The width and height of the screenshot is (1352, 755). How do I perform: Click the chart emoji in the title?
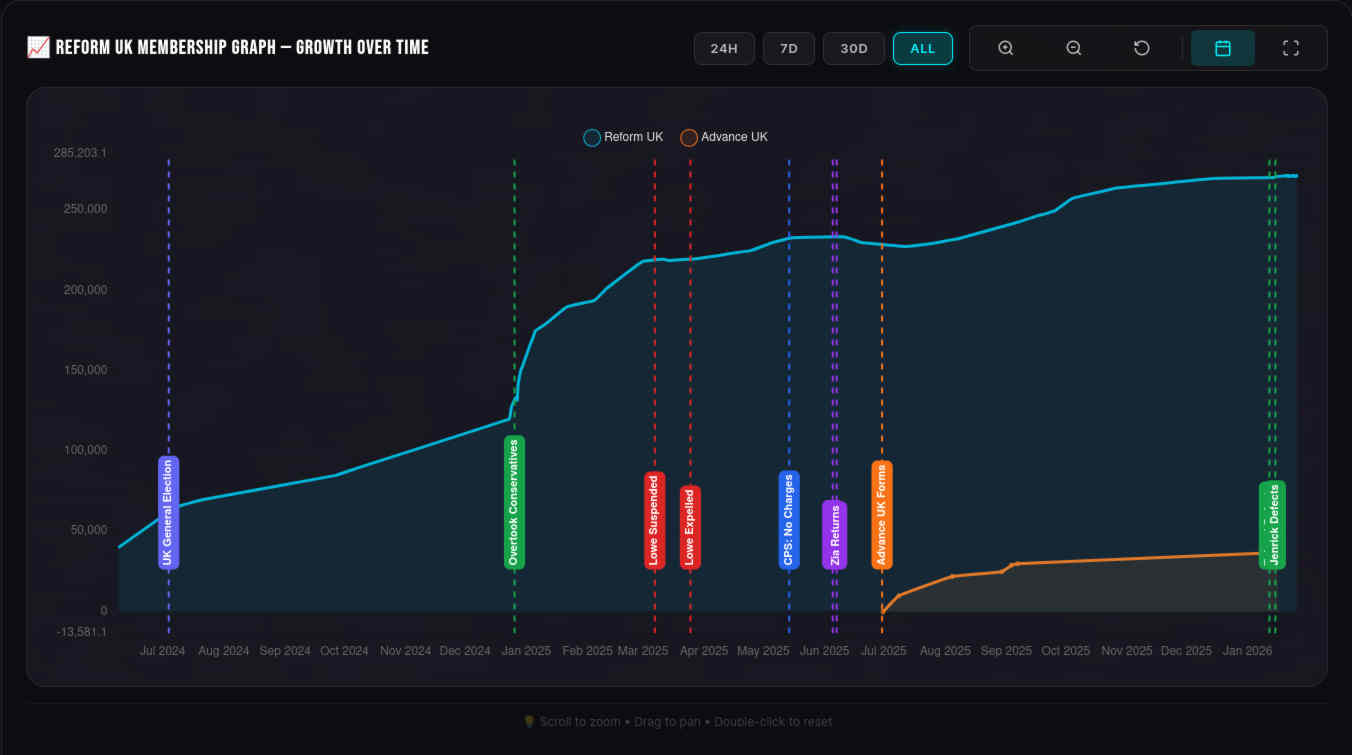[38, 47]
